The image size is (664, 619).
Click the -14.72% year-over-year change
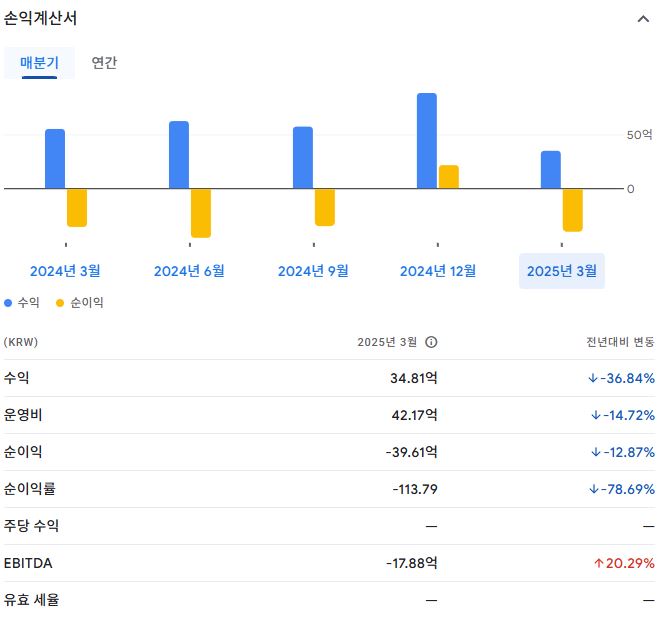[623, 415]
